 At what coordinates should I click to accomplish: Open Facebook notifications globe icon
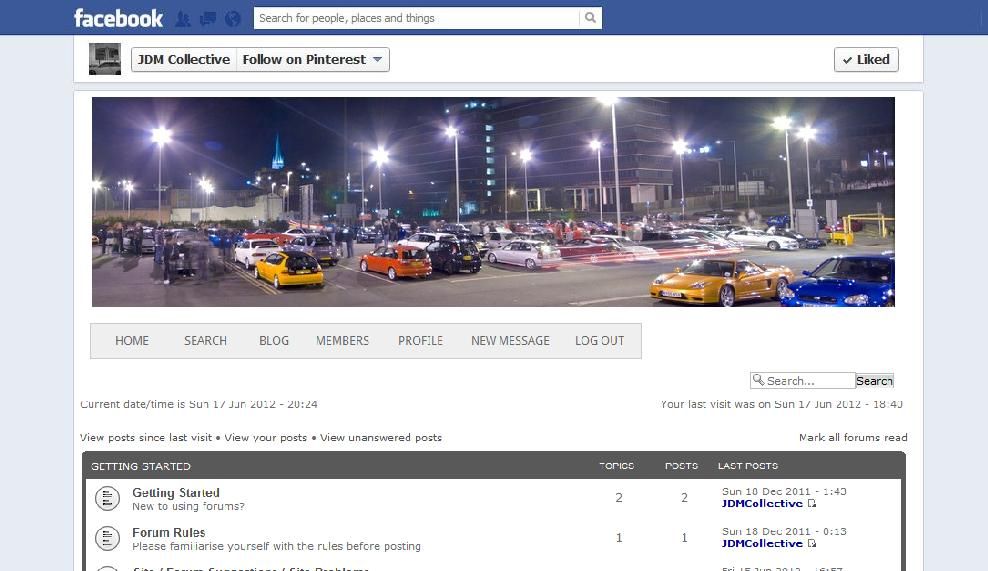(x=233, y=19)
